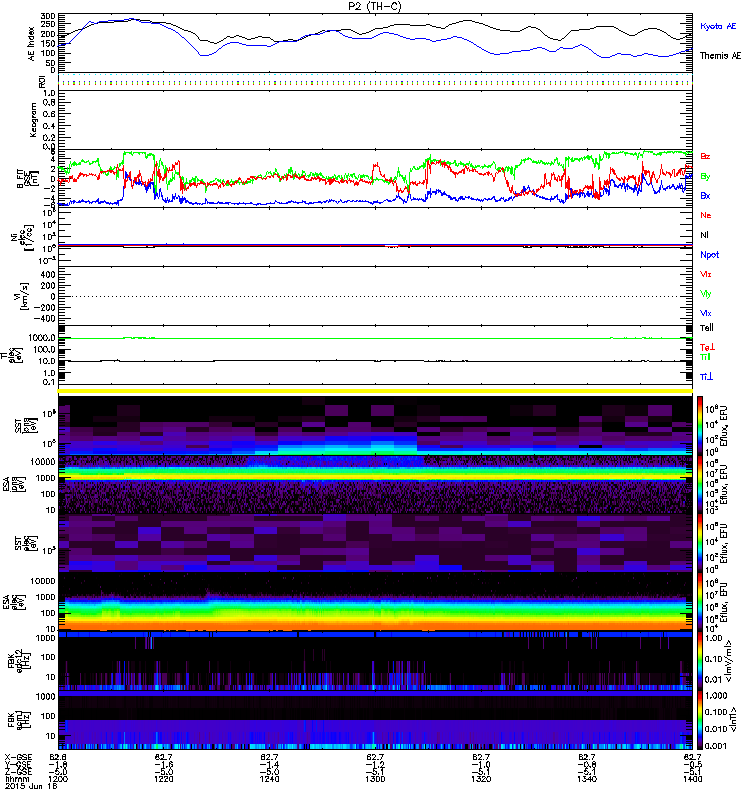Click the 1220 time tick label

click(x=164, y=779)
